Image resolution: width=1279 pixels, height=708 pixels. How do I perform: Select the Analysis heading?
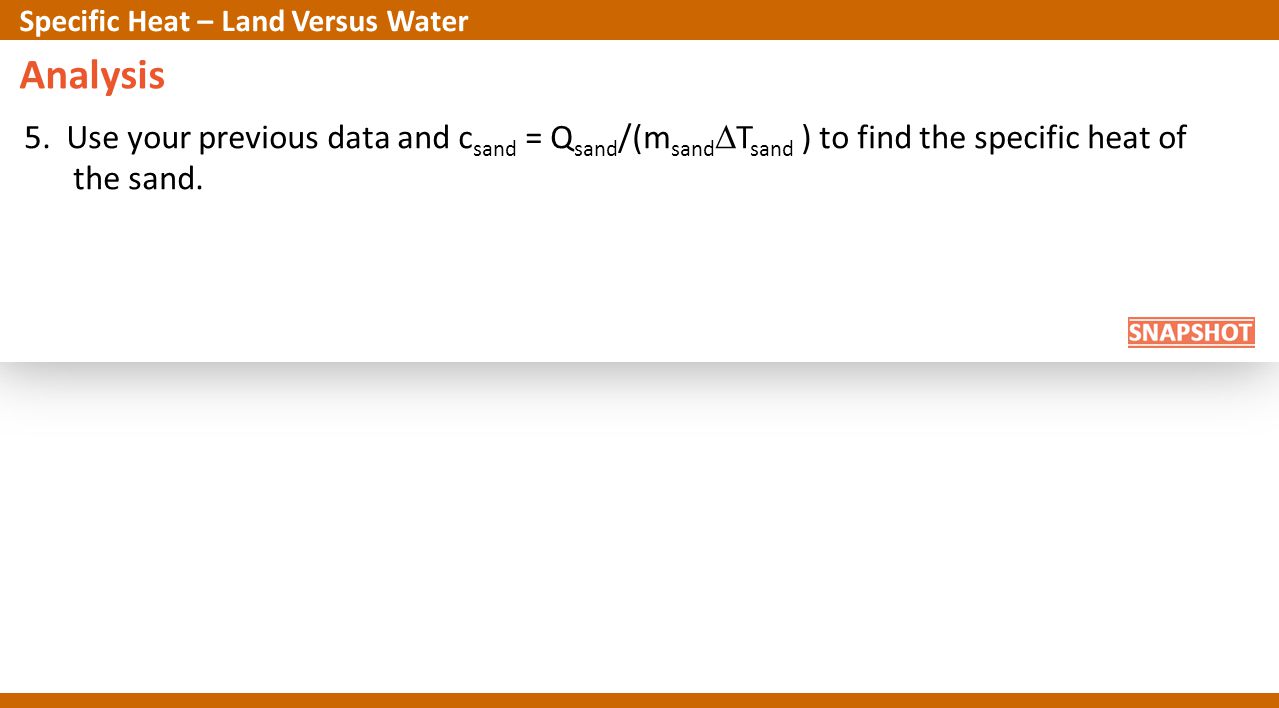tap(92, 76)
